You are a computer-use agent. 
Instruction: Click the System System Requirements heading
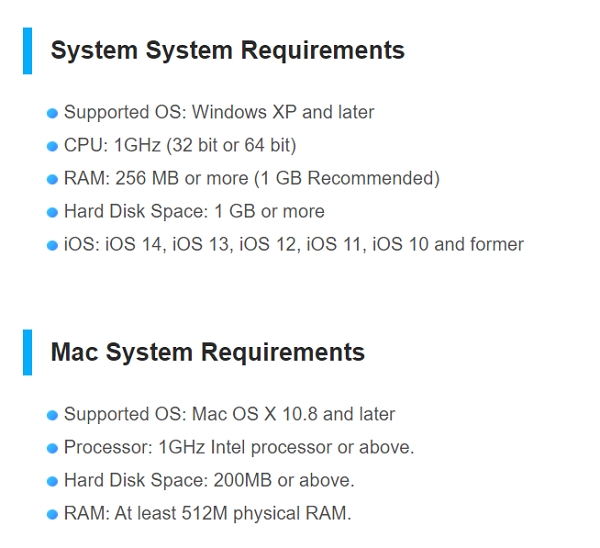228,51
